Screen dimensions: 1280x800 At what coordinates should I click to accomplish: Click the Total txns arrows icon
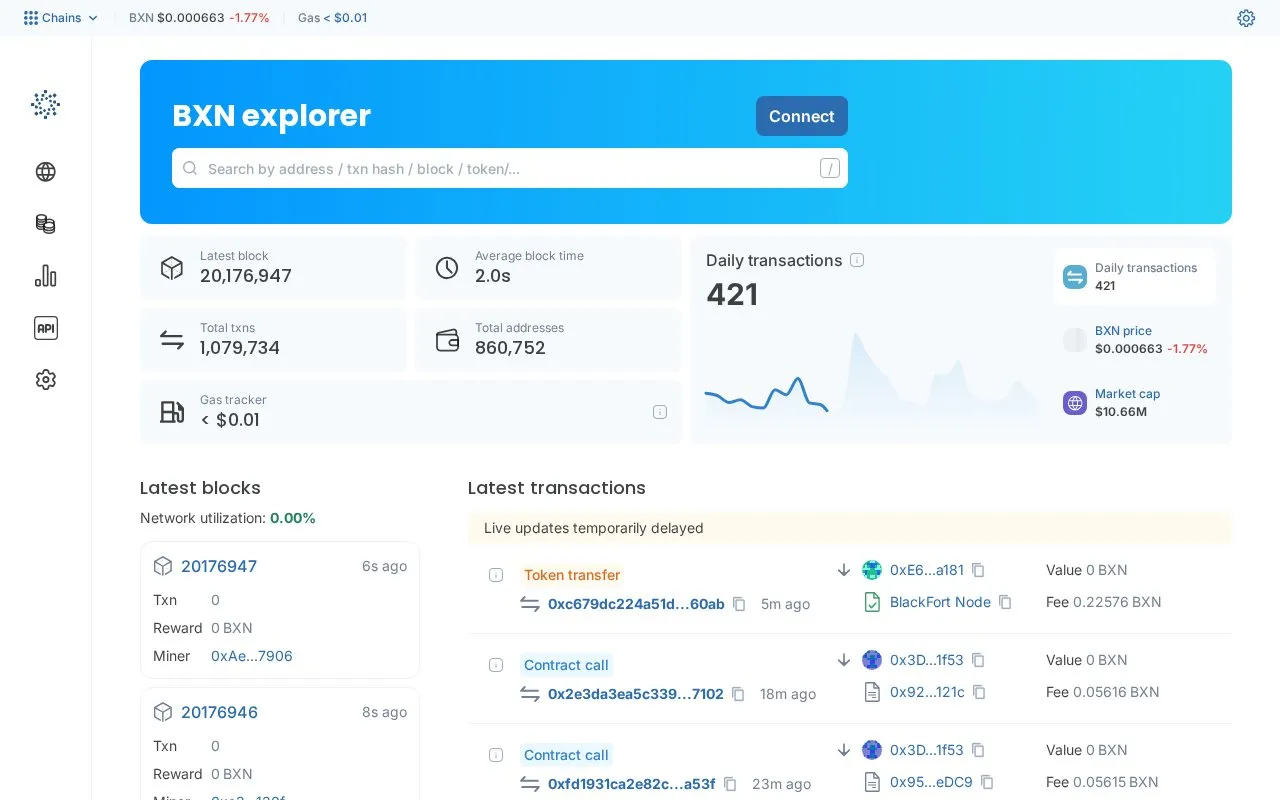(172, 340)
